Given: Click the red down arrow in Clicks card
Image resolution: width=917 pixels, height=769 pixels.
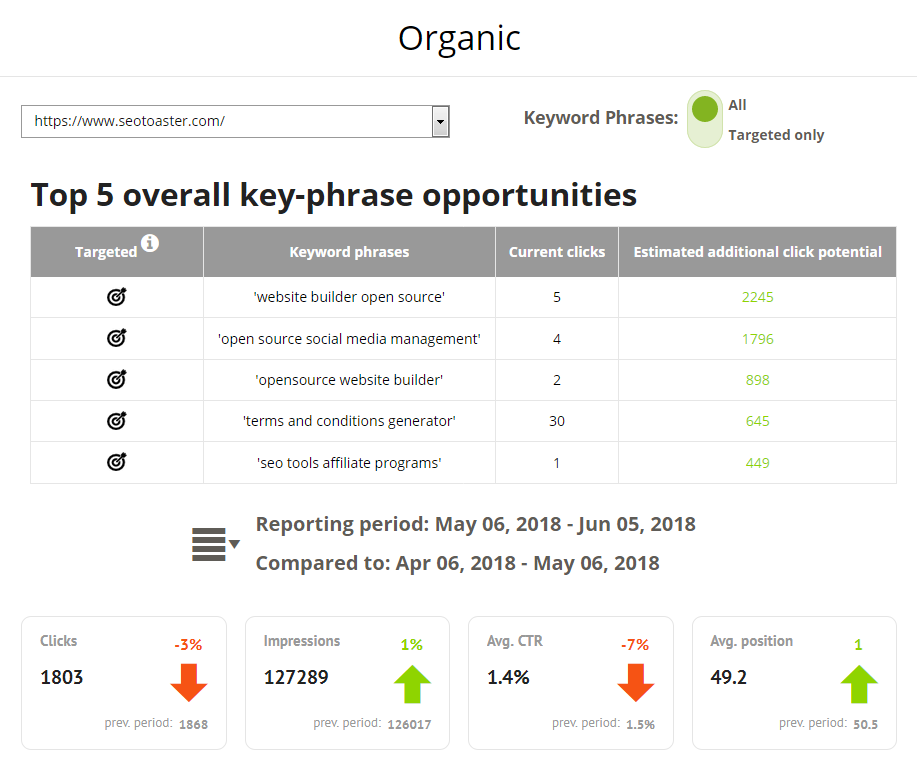Looking at the screenshot, I should pyautogui.click(x=189, y=682).
